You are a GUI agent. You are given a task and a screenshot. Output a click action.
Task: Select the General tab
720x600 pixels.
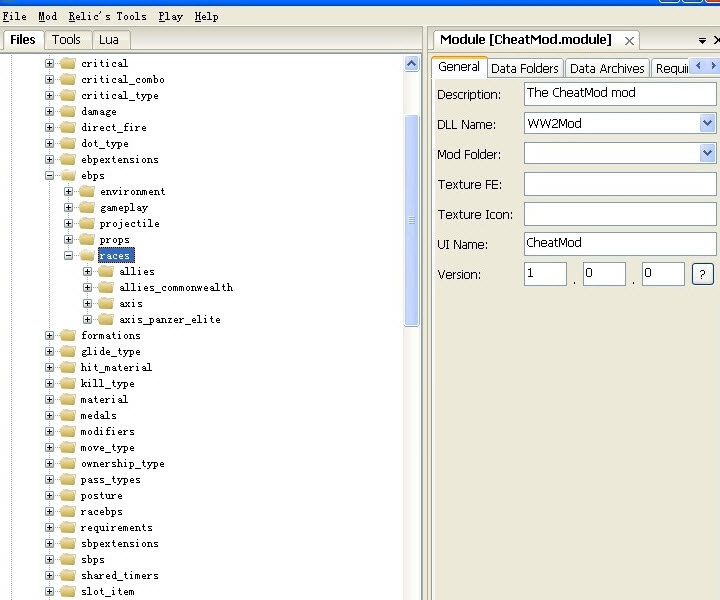(459, 67)
